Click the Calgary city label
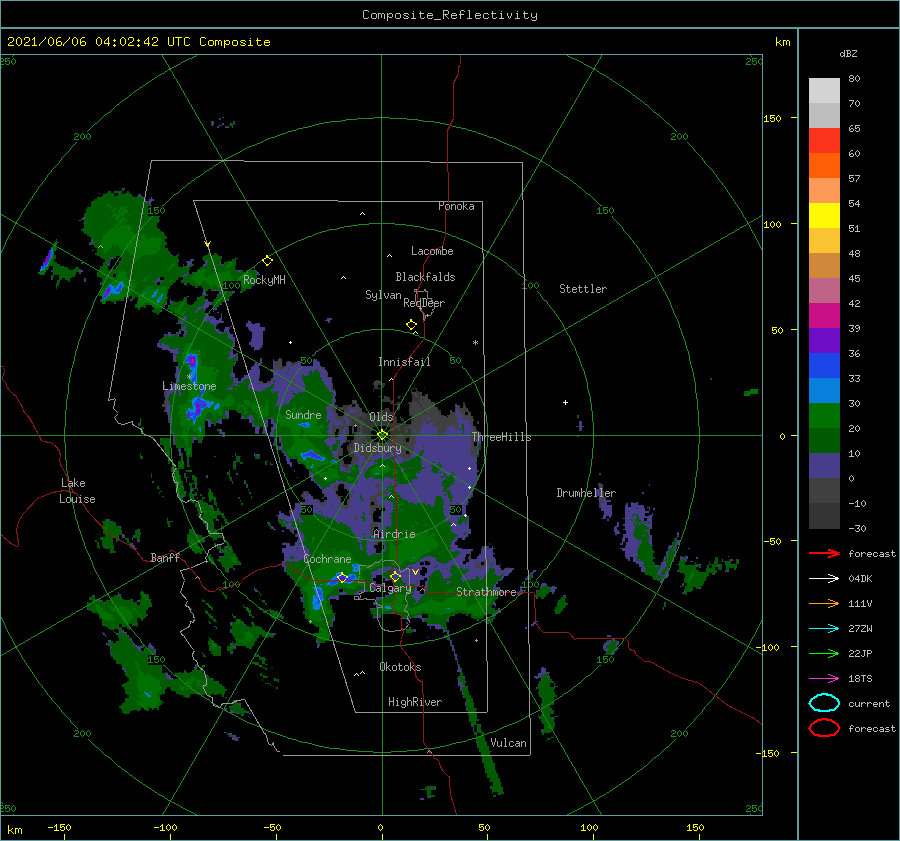 390,588
